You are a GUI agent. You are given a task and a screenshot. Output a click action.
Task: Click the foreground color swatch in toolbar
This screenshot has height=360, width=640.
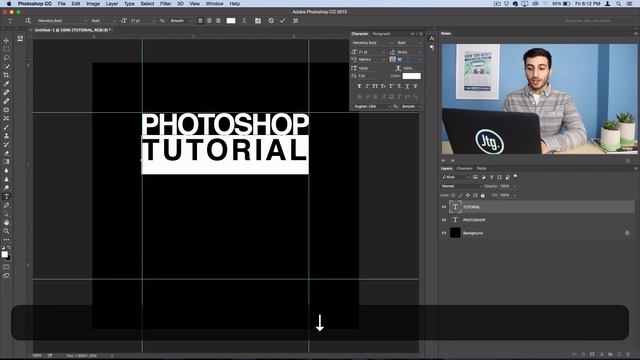[4, 254]
